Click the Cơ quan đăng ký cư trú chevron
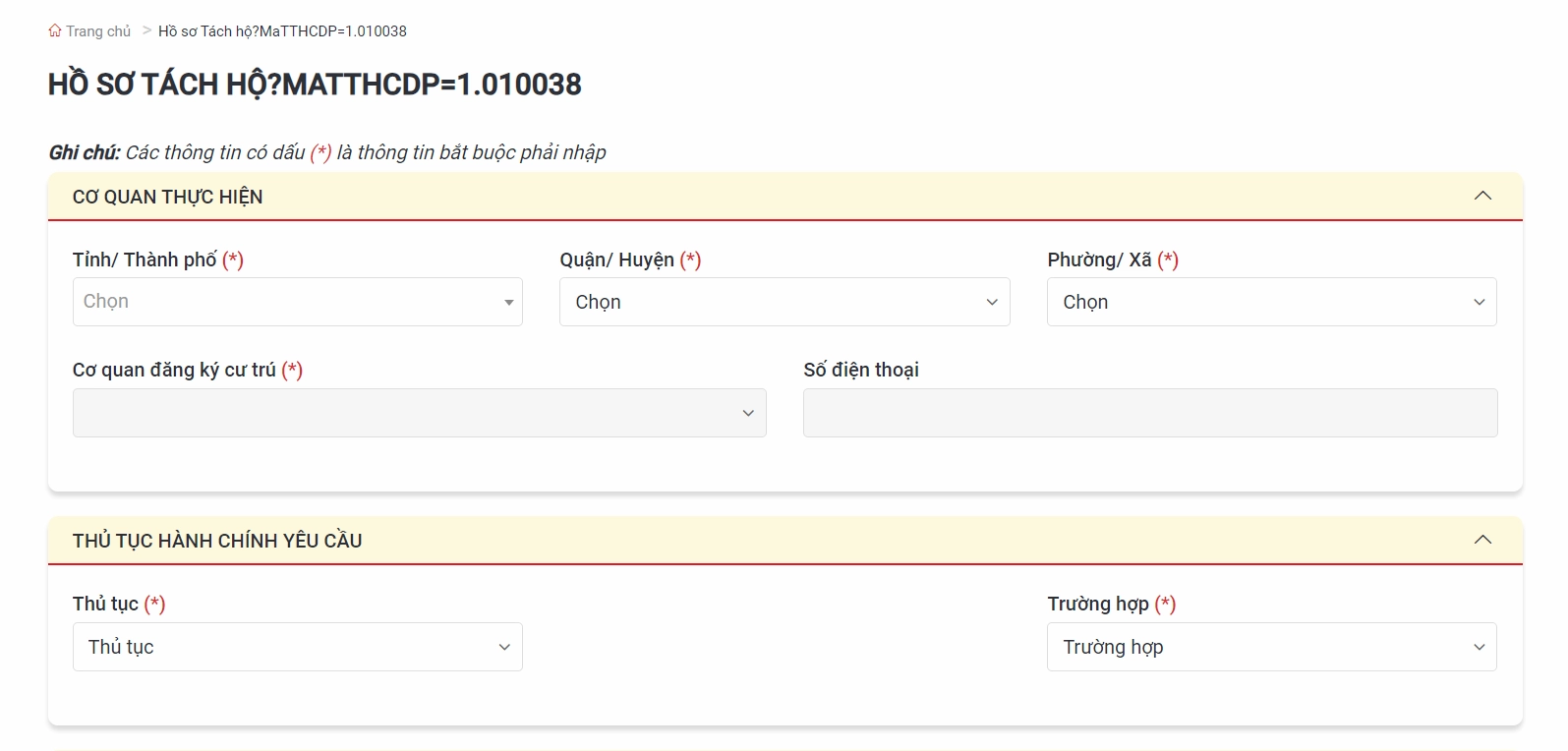This screenshot has width=1568, height=751. [x=748, y=414]
